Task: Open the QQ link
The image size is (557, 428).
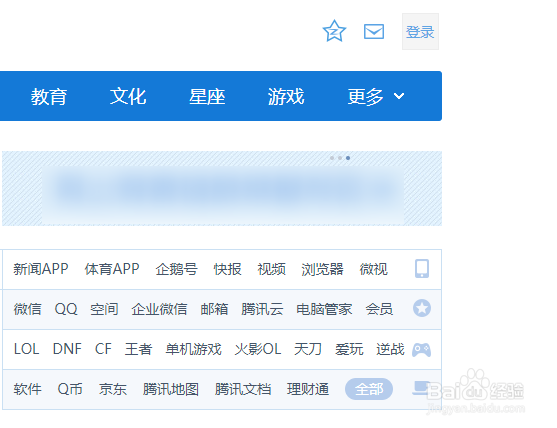Action: (x=66, y=309)
